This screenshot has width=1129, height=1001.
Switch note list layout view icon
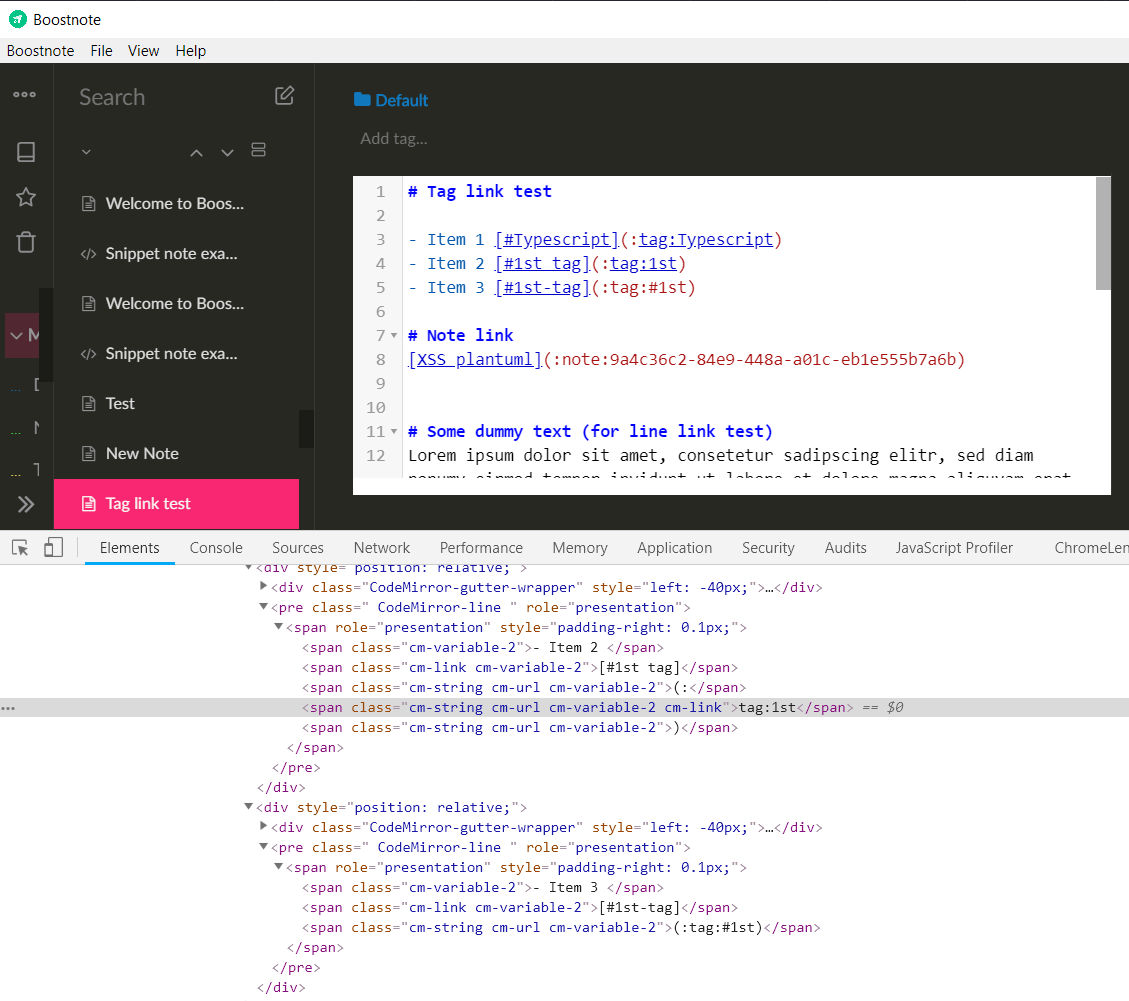tap(258, 150)
